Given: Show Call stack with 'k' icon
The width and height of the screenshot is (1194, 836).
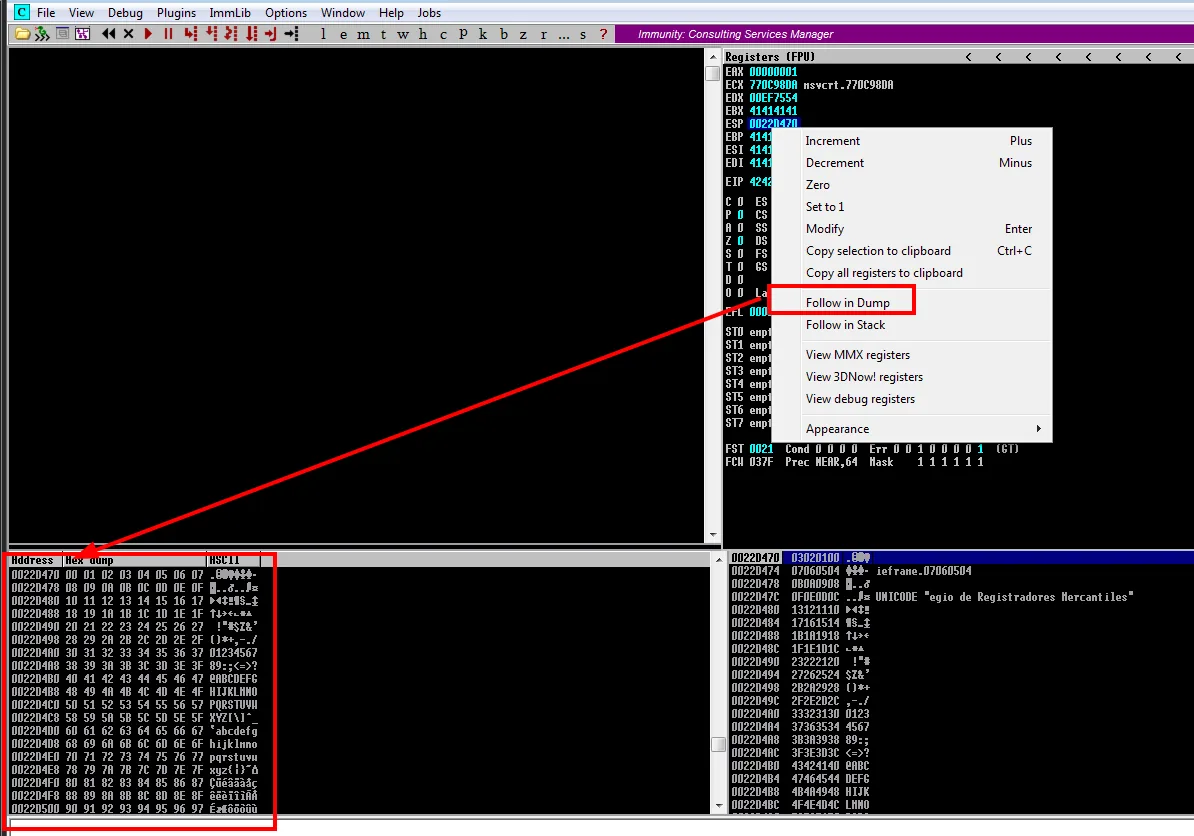Looking at the screenshot, I should [x=483, y=34].
